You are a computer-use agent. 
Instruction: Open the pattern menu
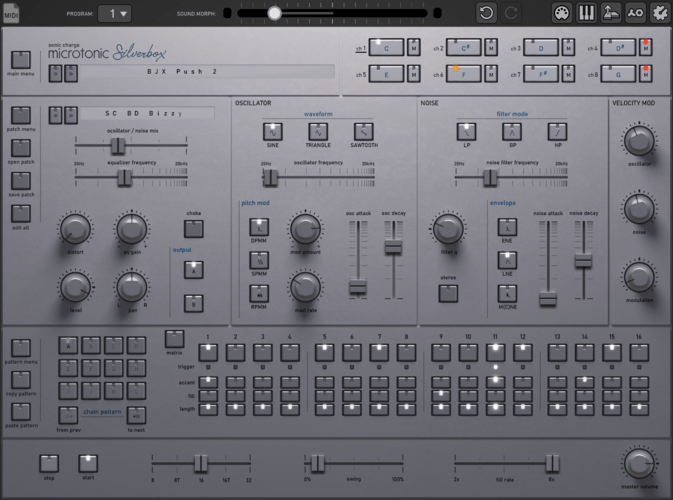tap(21, 348)
